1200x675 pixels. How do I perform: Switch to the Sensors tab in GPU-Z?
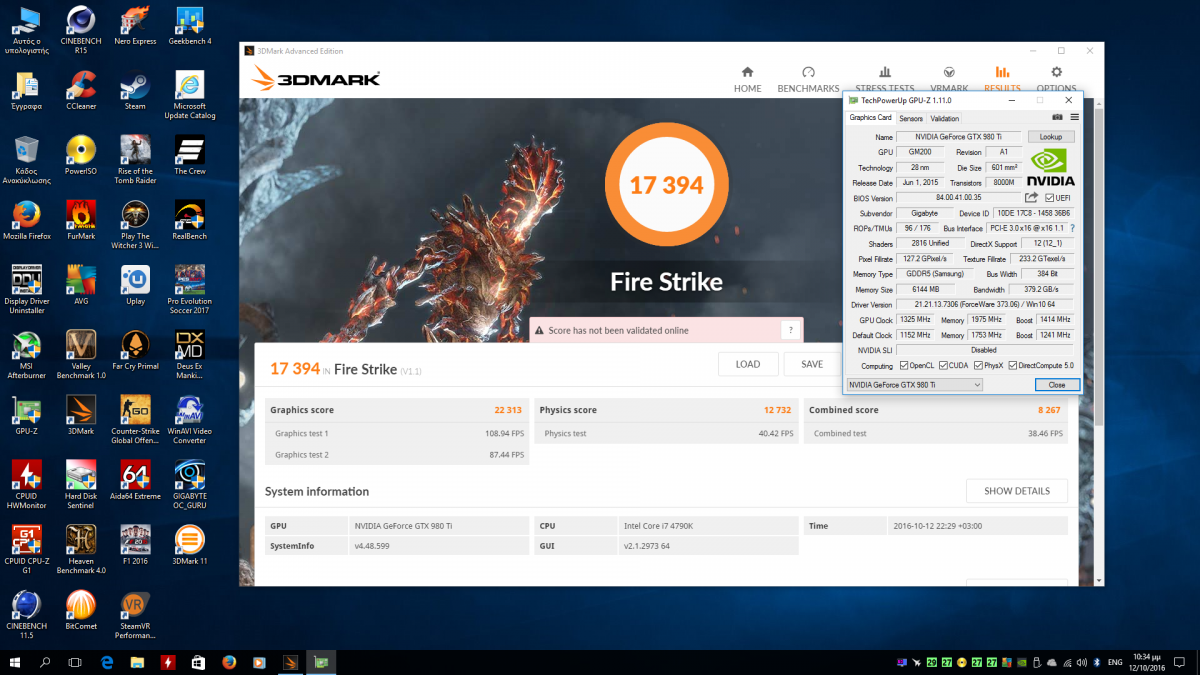[x=911, y=118]
